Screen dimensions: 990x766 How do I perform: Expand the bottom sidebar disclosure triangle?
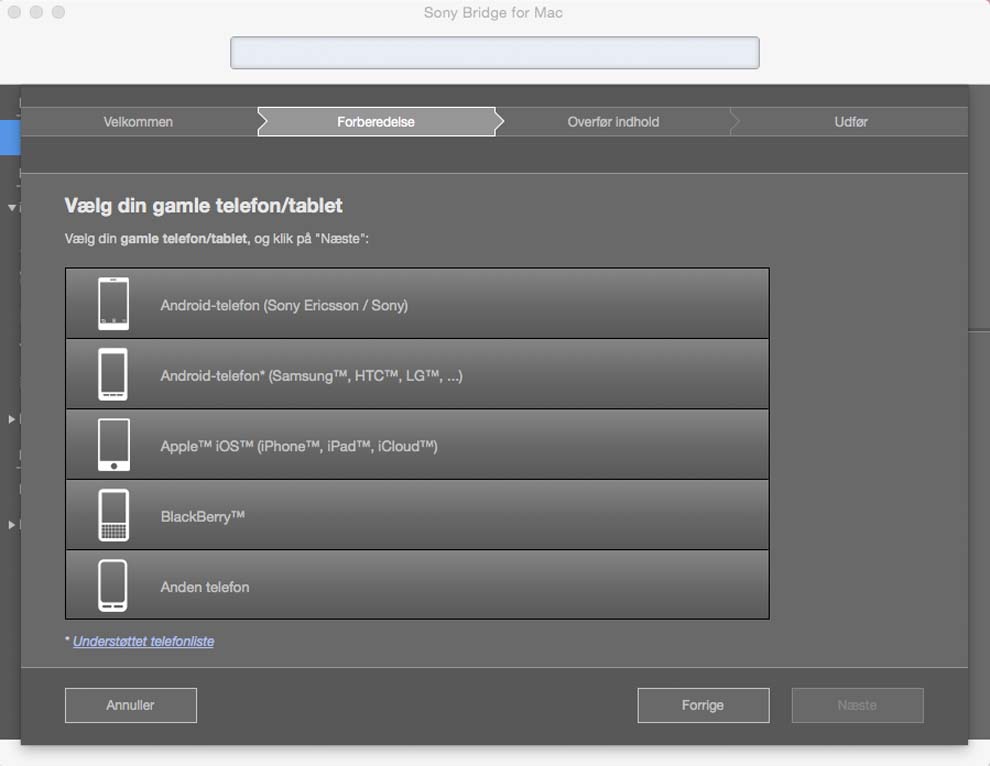point(11,524)
